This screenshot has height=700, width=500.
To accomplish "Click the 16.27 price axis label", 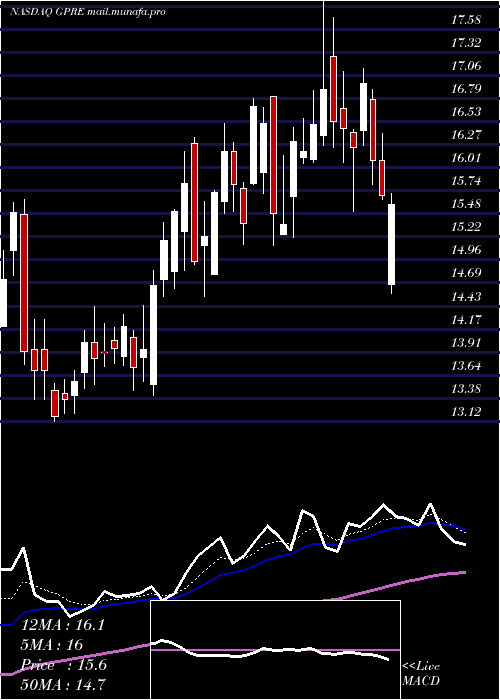I will 466,135.
